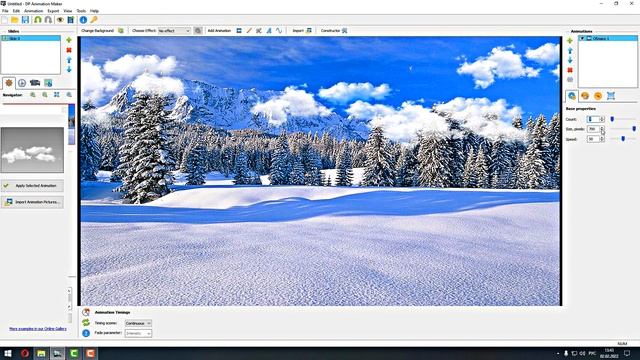Screen dimensions: 640x360
Task: Save the project using the floppy disk icon
Action: (x=25, y=20)
